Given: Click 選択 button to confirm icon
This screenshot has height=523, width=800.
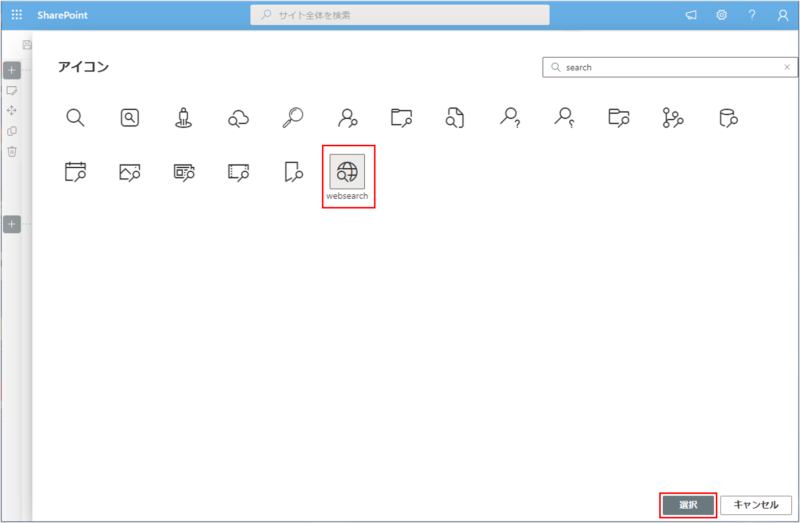Looking at the screenshot, I should [x=687, y=505].
